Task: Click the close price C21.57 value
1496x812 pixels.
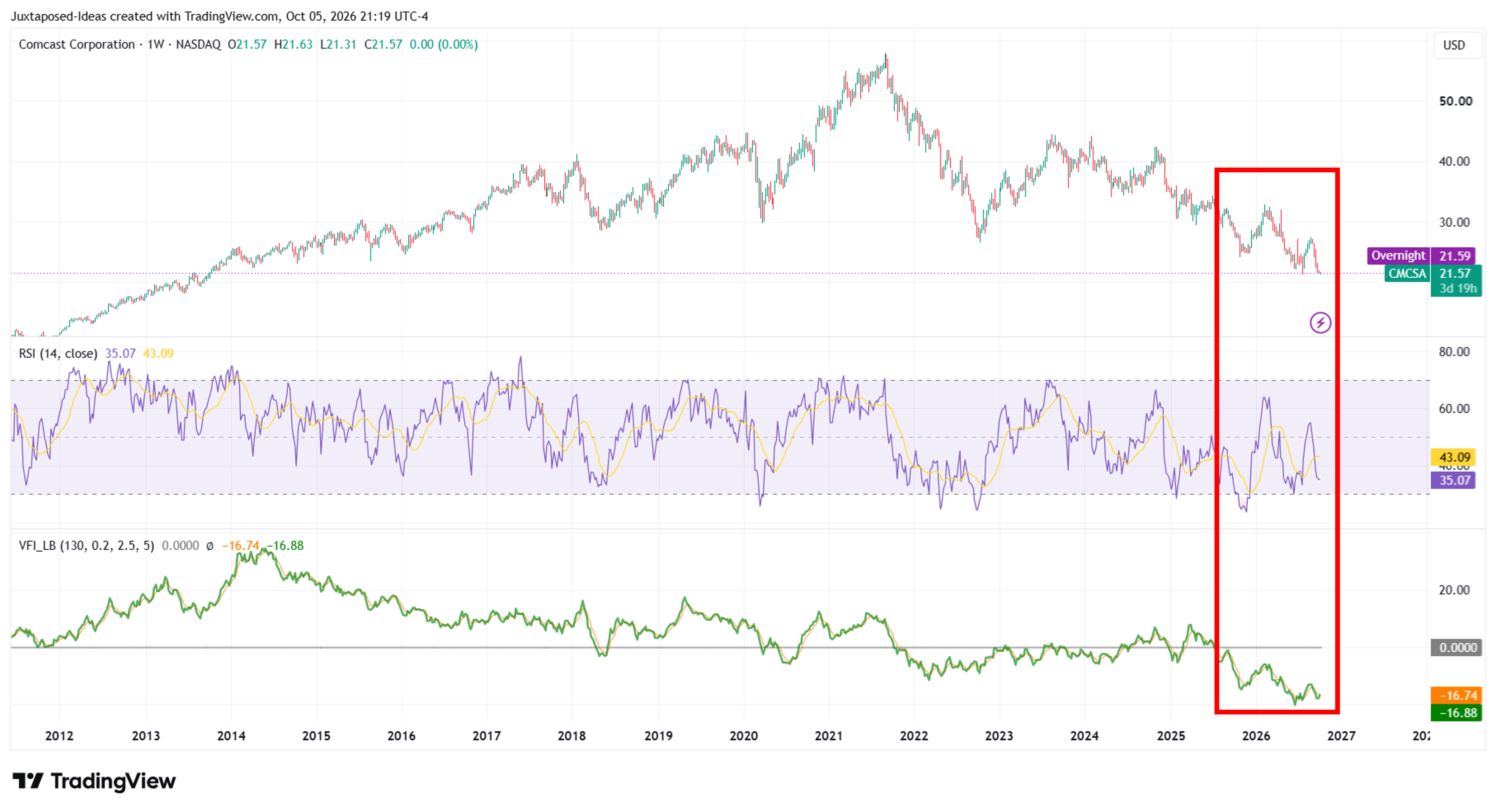Action: [x=383, y=45]
